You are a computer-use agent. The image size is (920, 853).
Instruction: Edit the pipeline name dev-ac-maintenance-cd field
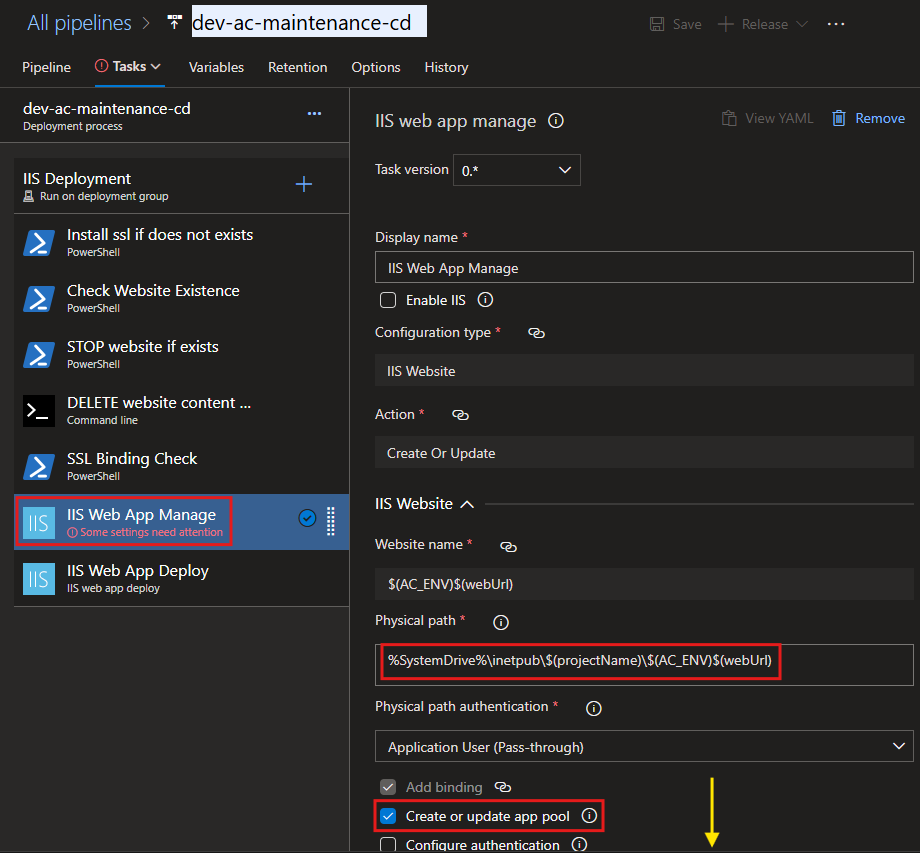309,22
